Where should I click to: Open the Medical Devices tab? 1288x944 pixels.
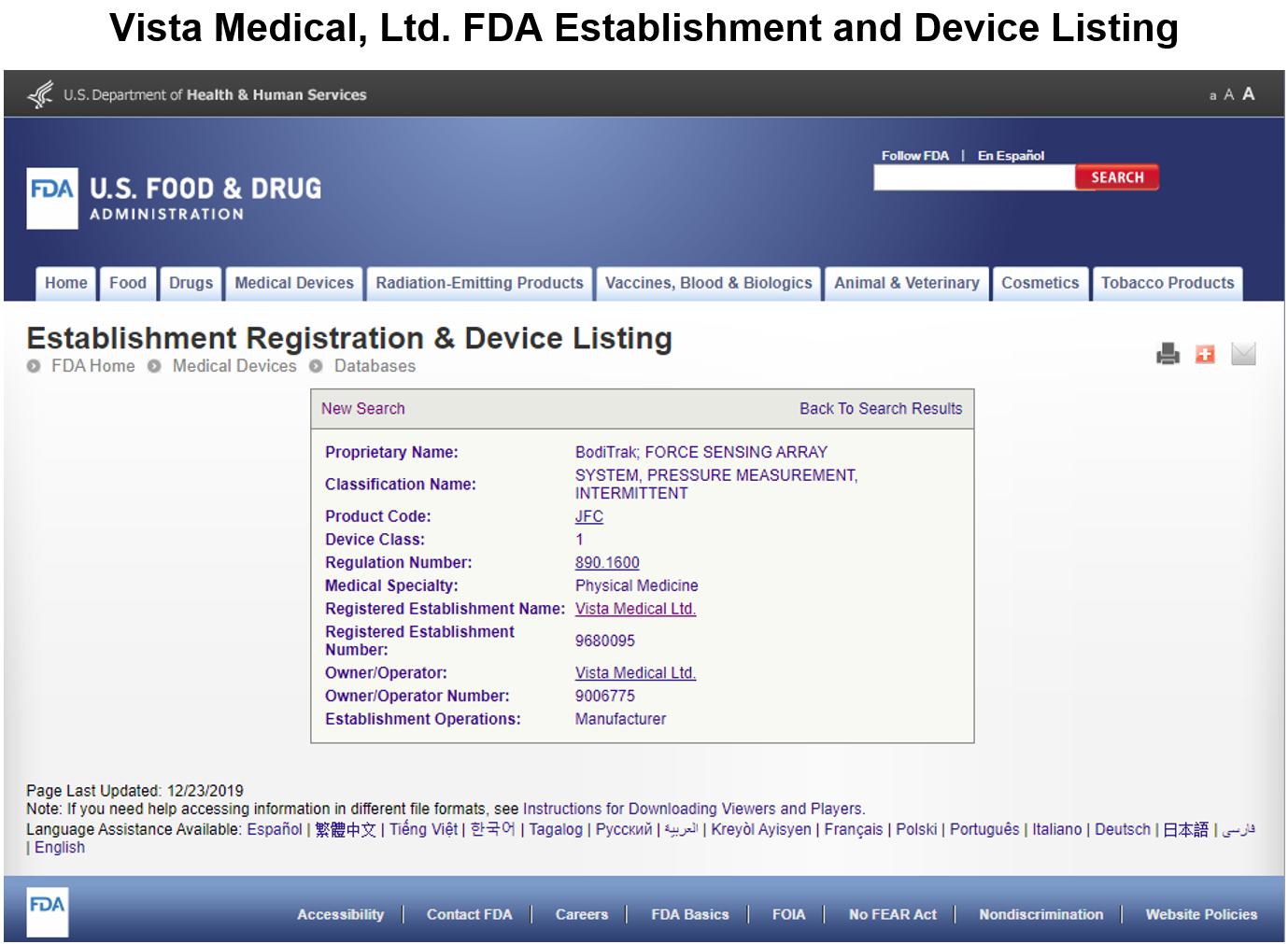coord(294,283)
